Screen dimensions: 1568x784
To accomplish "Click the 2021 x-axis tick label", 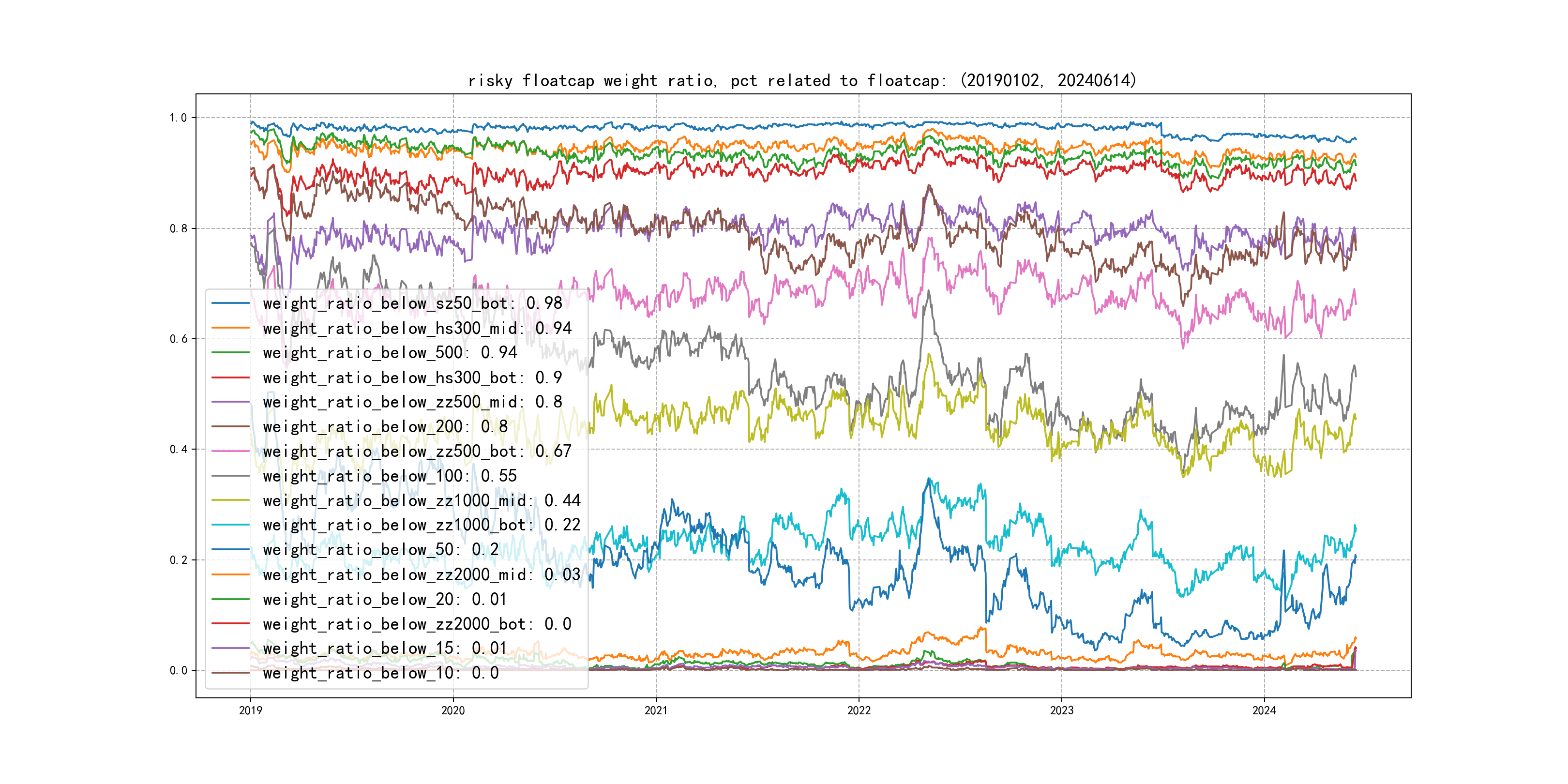I will point(656,710).
